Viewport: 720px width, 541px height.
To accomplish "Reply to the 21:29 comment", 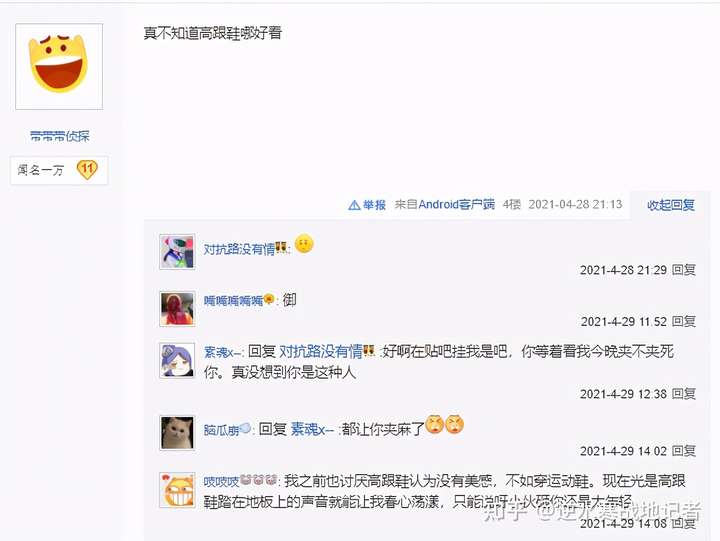I will (x=683, y=270).
